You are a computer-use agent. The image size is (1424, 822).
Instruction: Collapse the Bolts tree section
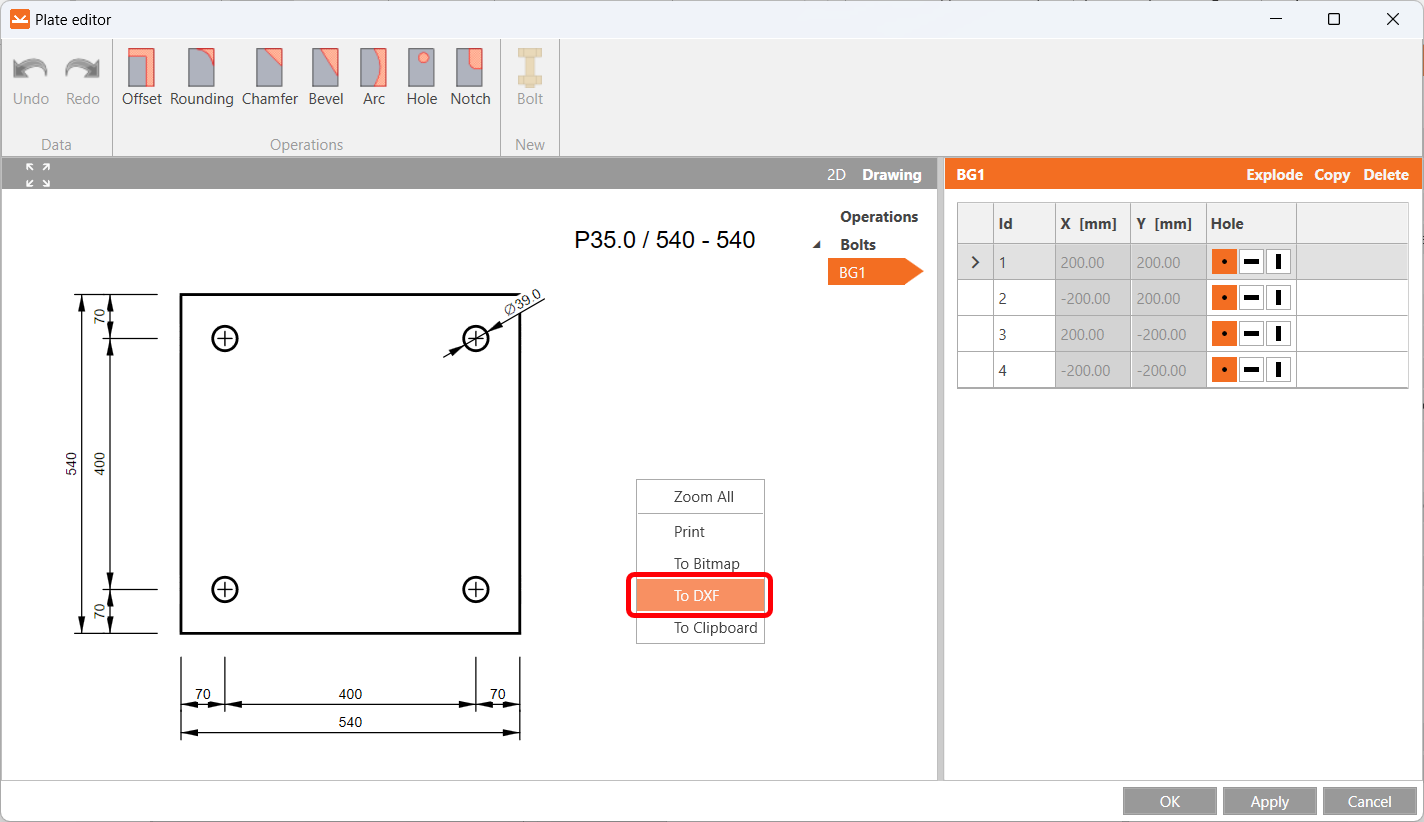[x=816, y=244]
